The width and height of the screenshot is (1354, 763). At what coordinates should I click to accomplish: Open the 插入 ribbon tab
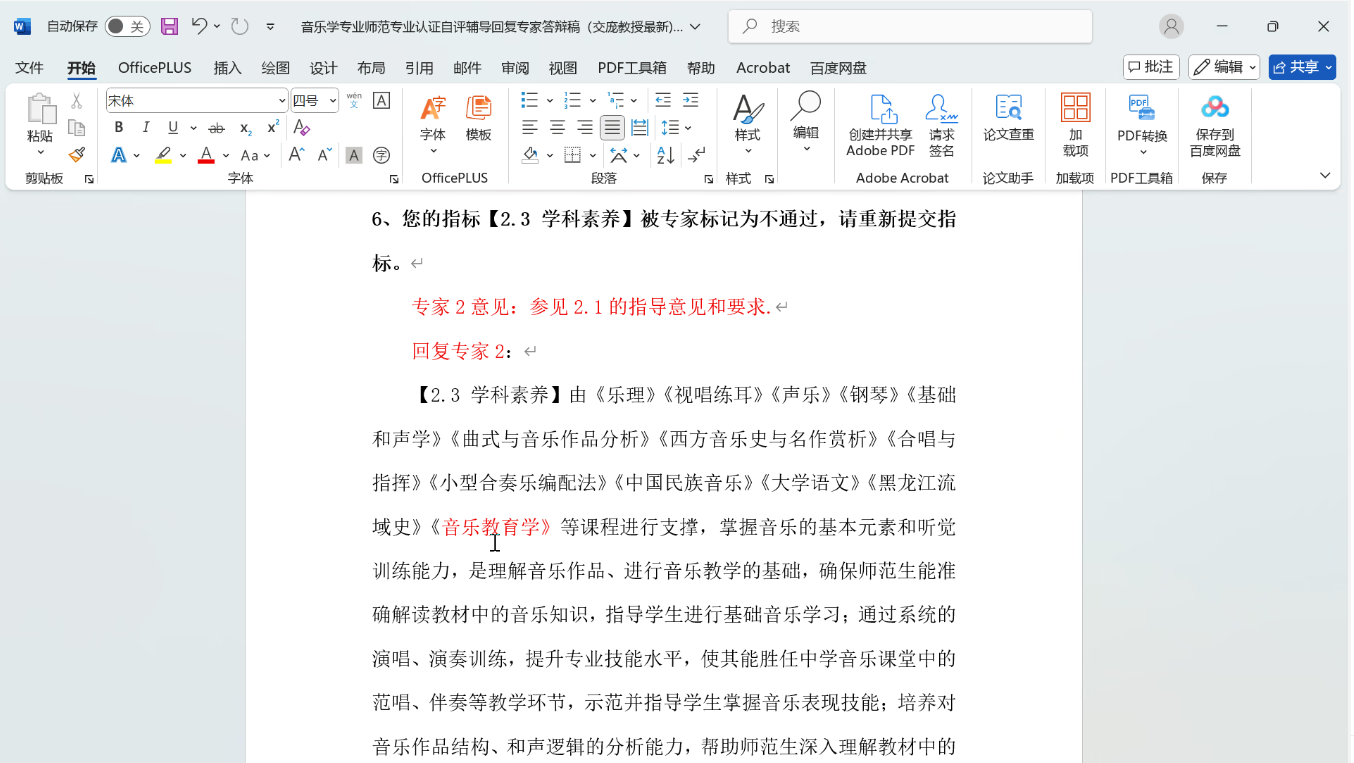point(228,68)
